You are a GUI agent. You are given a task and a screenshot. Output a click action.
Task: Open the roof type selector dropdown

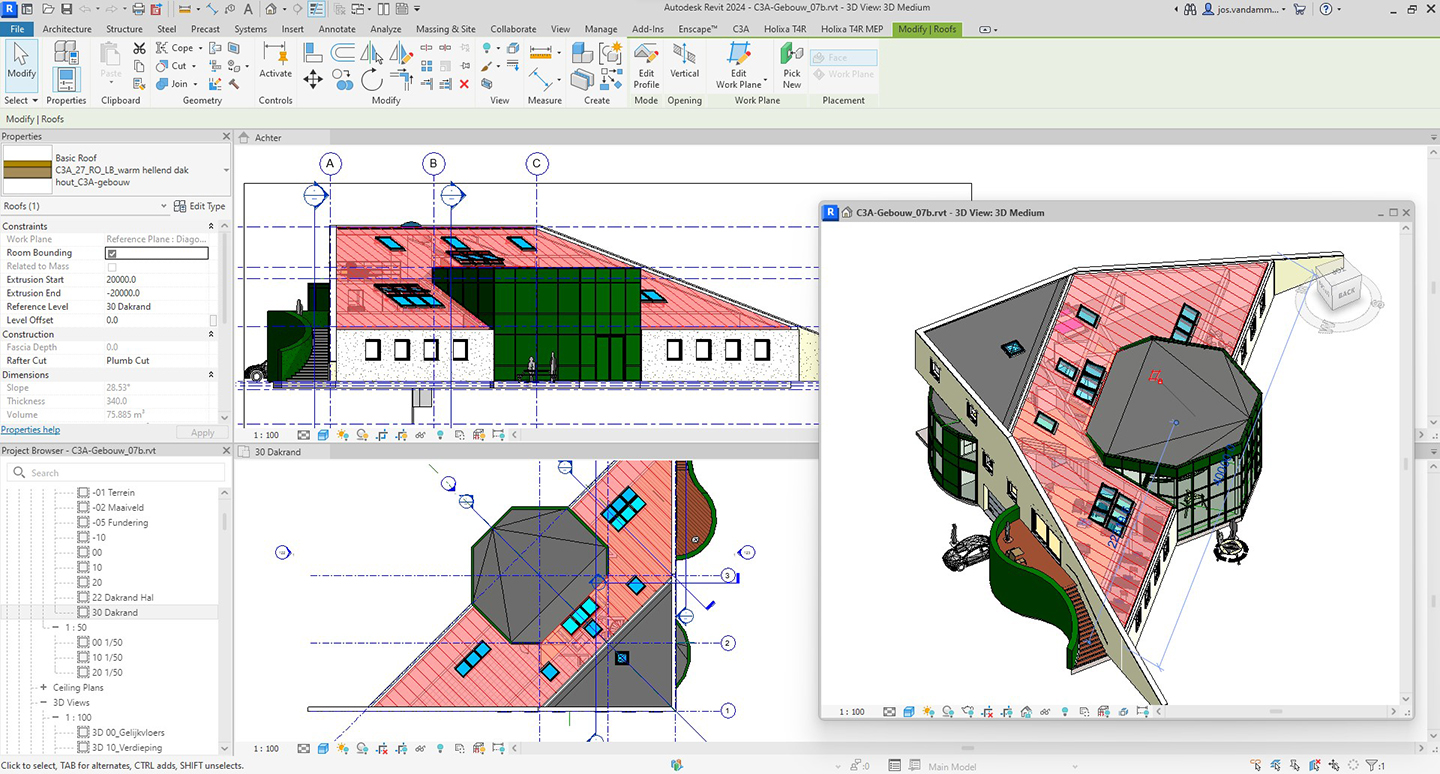click(225, 170)
